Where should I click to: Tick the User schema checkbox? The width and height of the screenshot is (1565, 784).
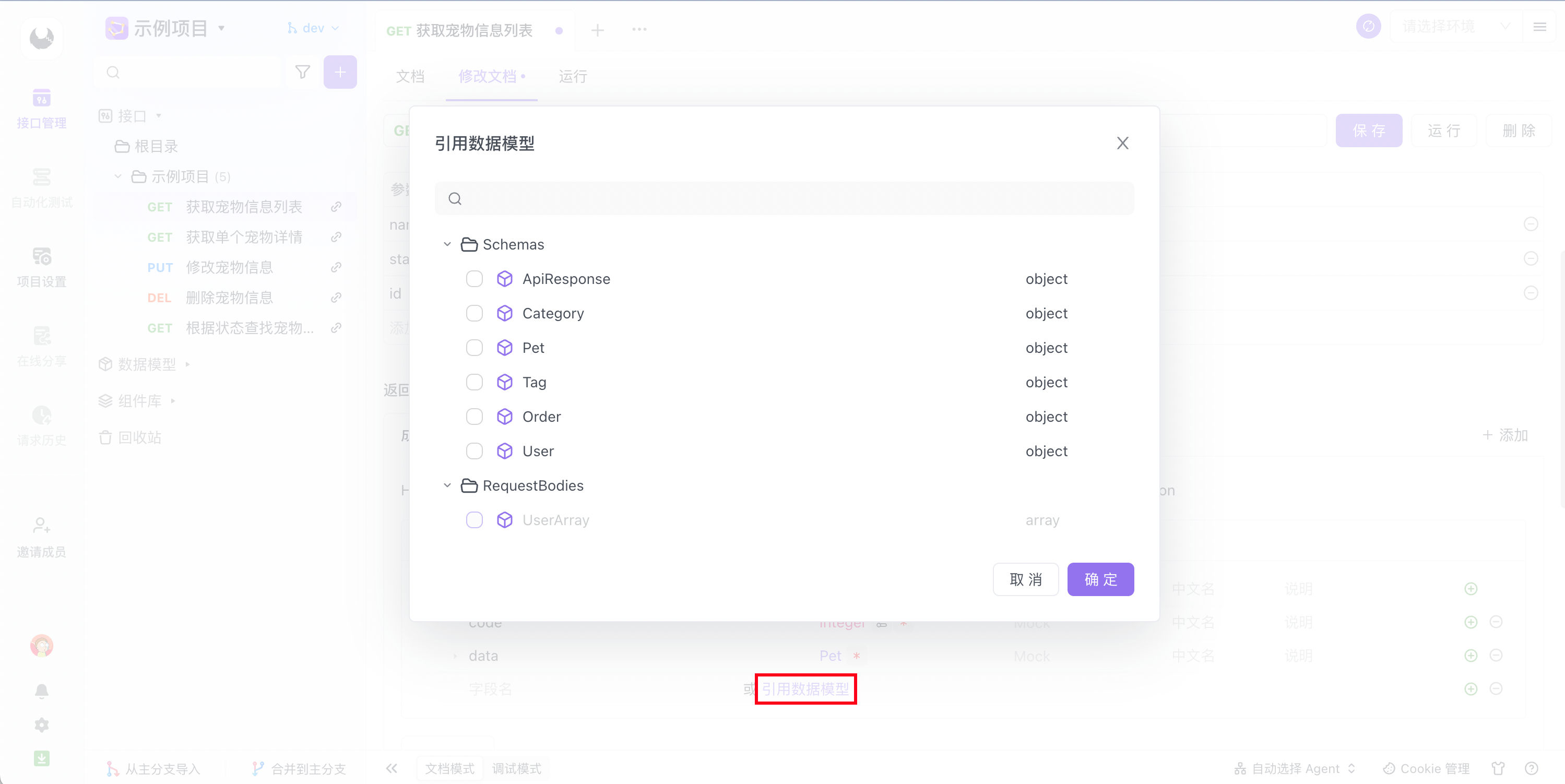(x=475, y=451)
